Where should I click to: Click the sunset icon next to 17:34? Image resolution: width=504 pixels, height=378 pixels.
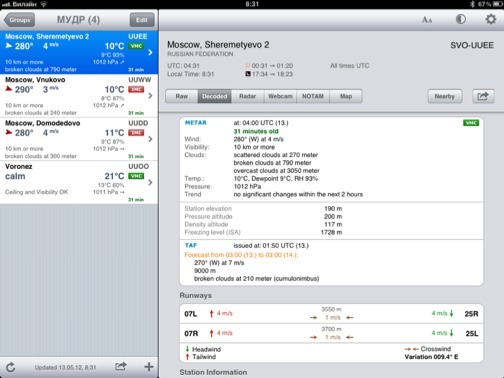pos(248,74)
